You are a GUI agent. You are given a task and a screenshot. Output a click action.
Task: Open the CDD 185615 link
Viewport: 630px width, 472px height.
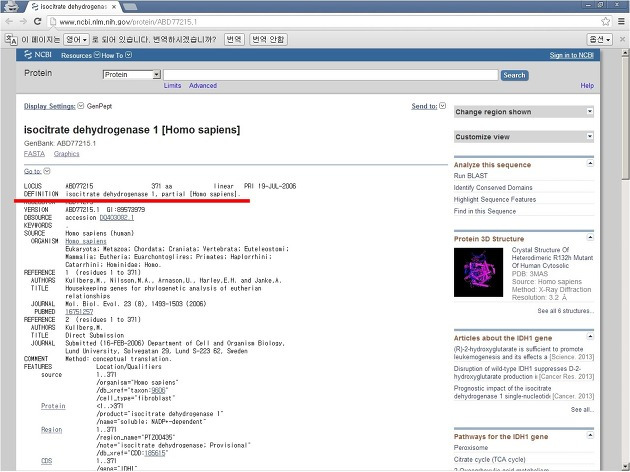tap(155, 453)
